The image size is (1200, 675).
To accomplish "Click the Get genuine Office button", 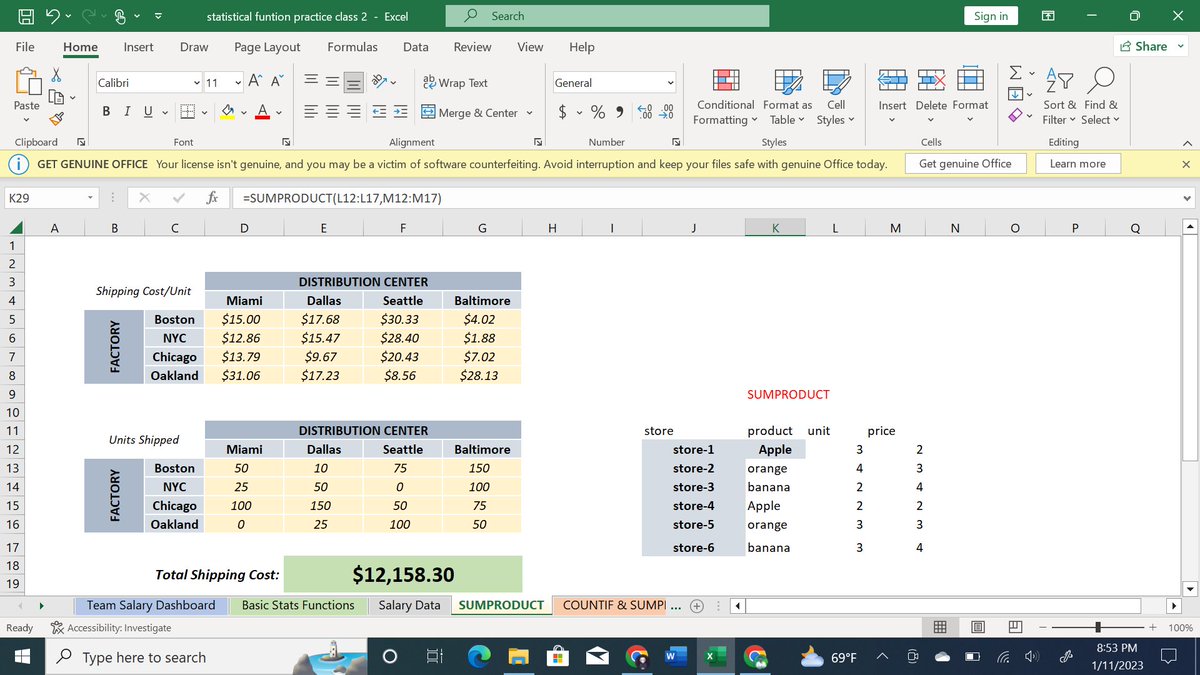I will coord(965,163).
